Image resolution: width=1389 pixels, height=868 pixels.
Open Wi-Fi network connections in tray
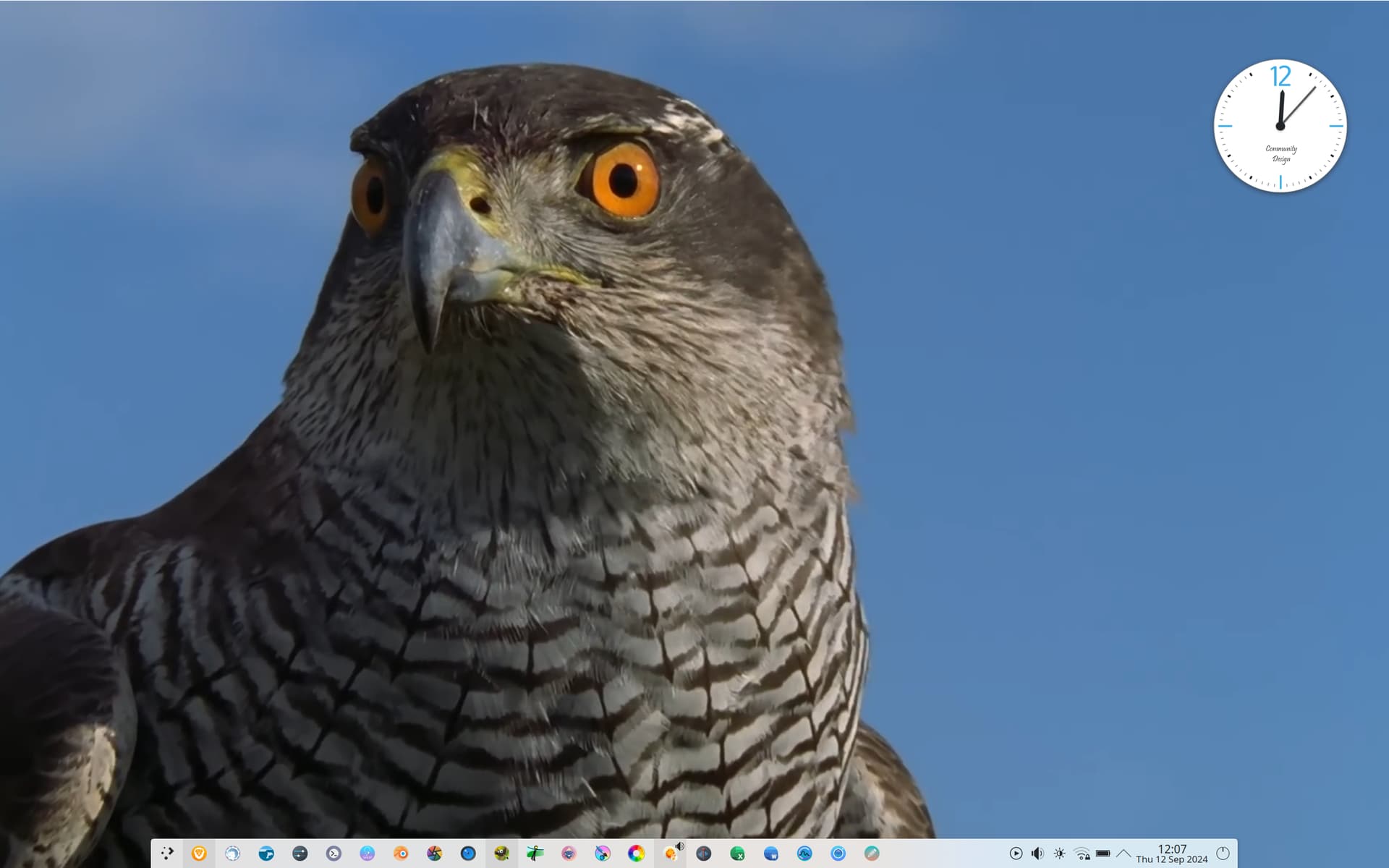tap(1082, 854)
